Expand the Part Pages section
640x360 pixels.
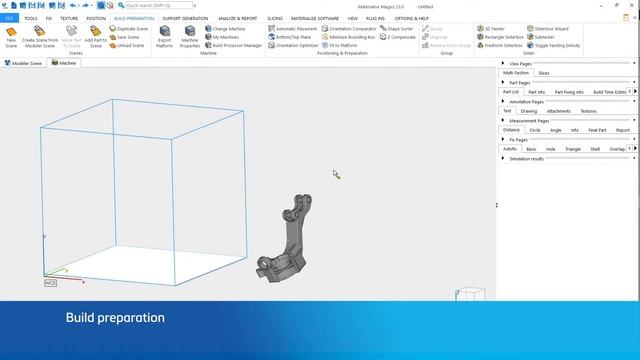503,82
